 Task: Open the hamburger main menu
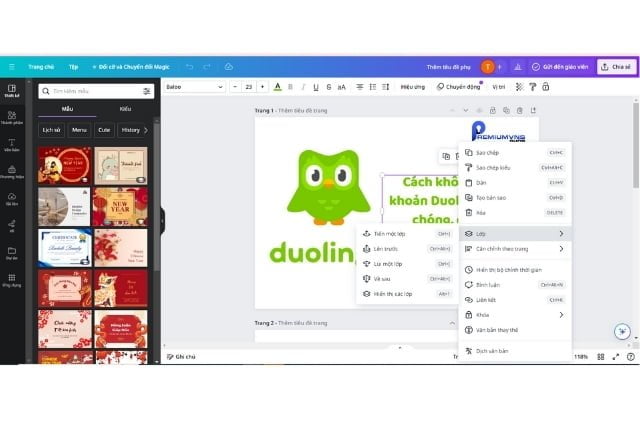coord(12,67)
